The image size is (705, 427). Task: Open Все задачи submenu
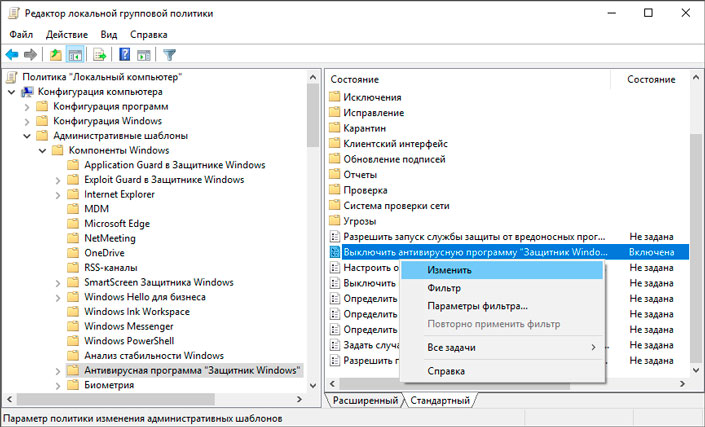tap(502, 347)
